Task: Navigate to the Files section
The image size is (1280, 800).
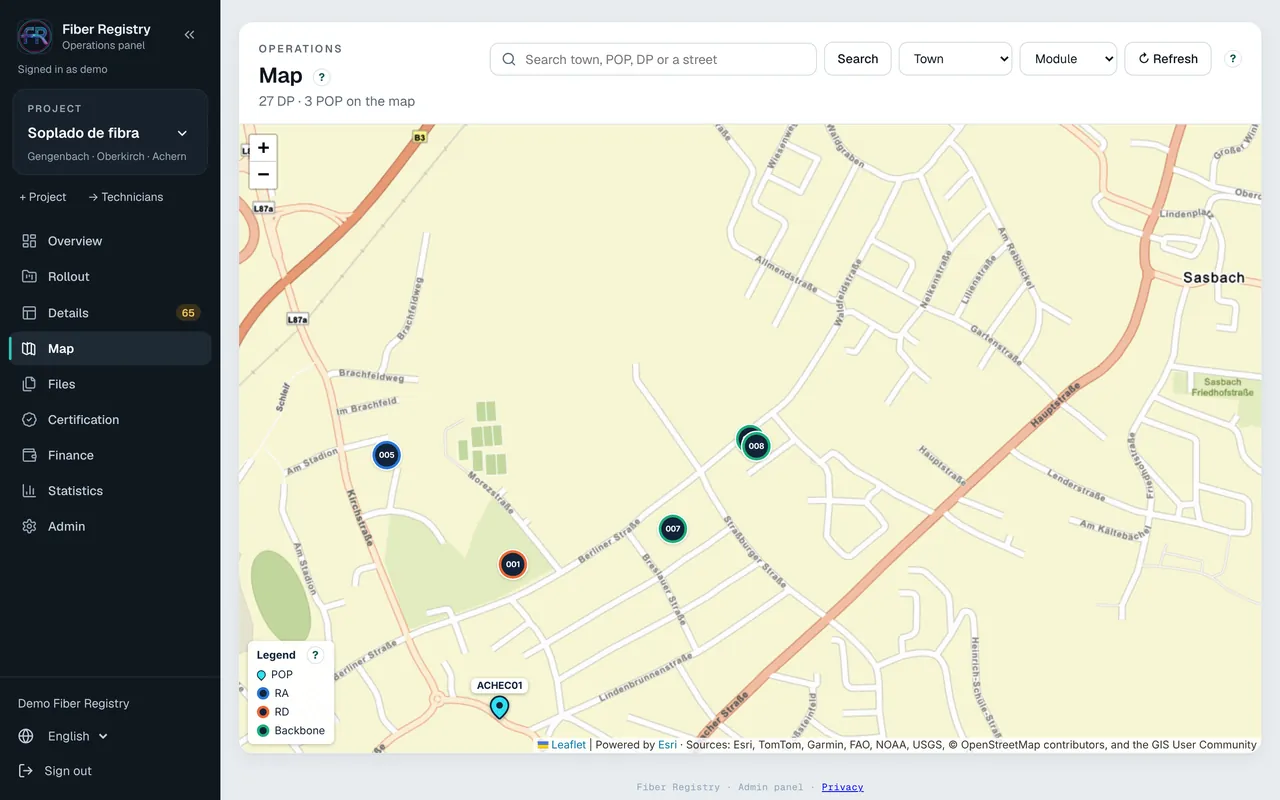Action: click(110, 384)
